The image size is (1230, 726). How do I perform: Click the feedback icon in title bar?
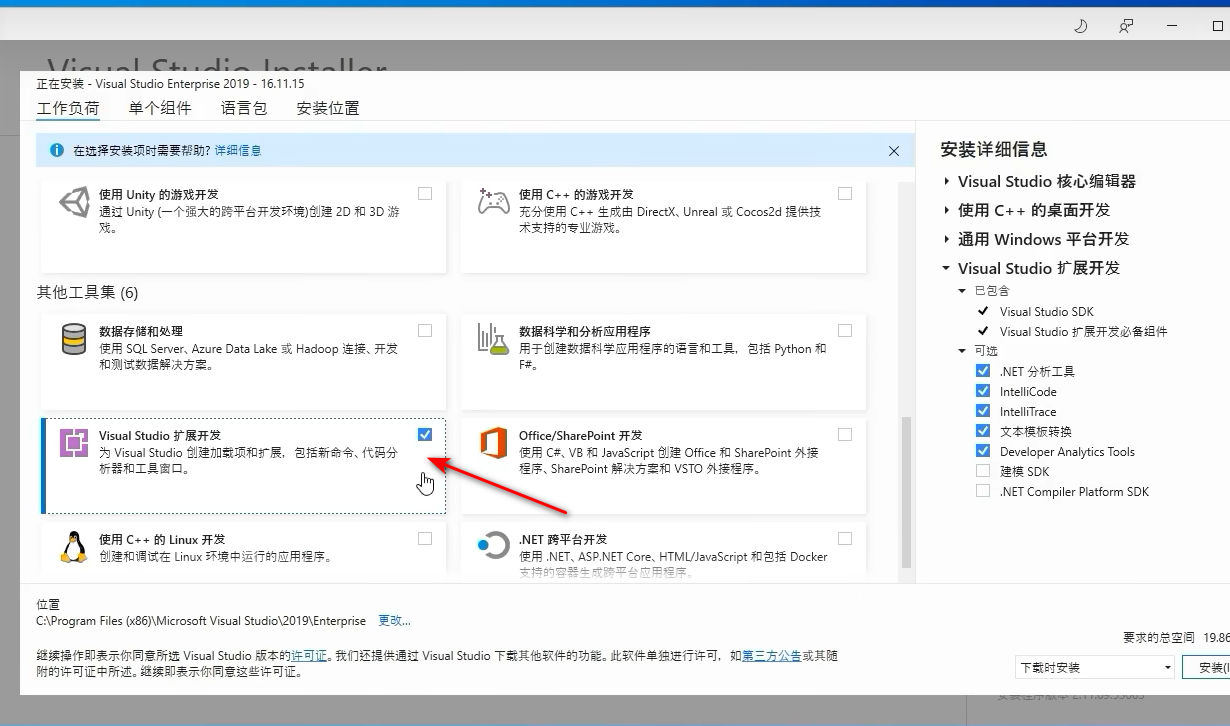[1127, 26]
